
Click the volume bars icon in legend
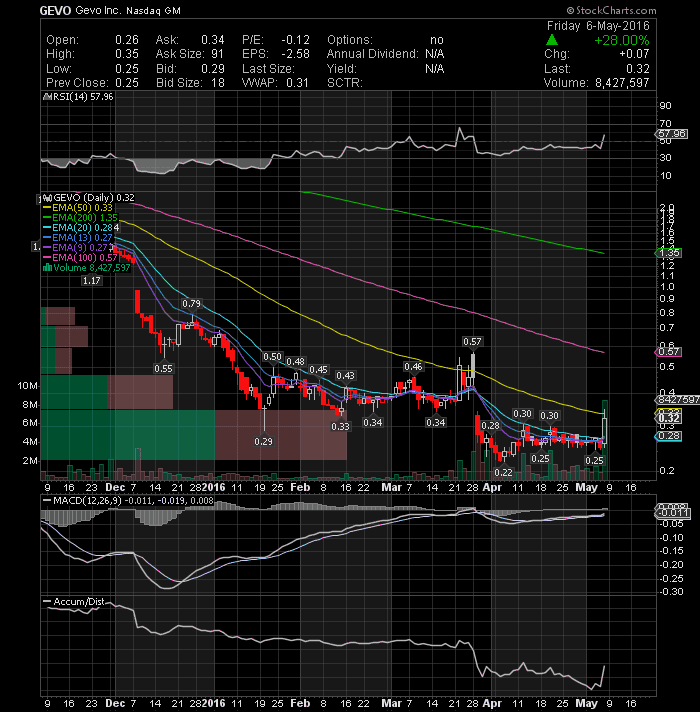[47, 267]
